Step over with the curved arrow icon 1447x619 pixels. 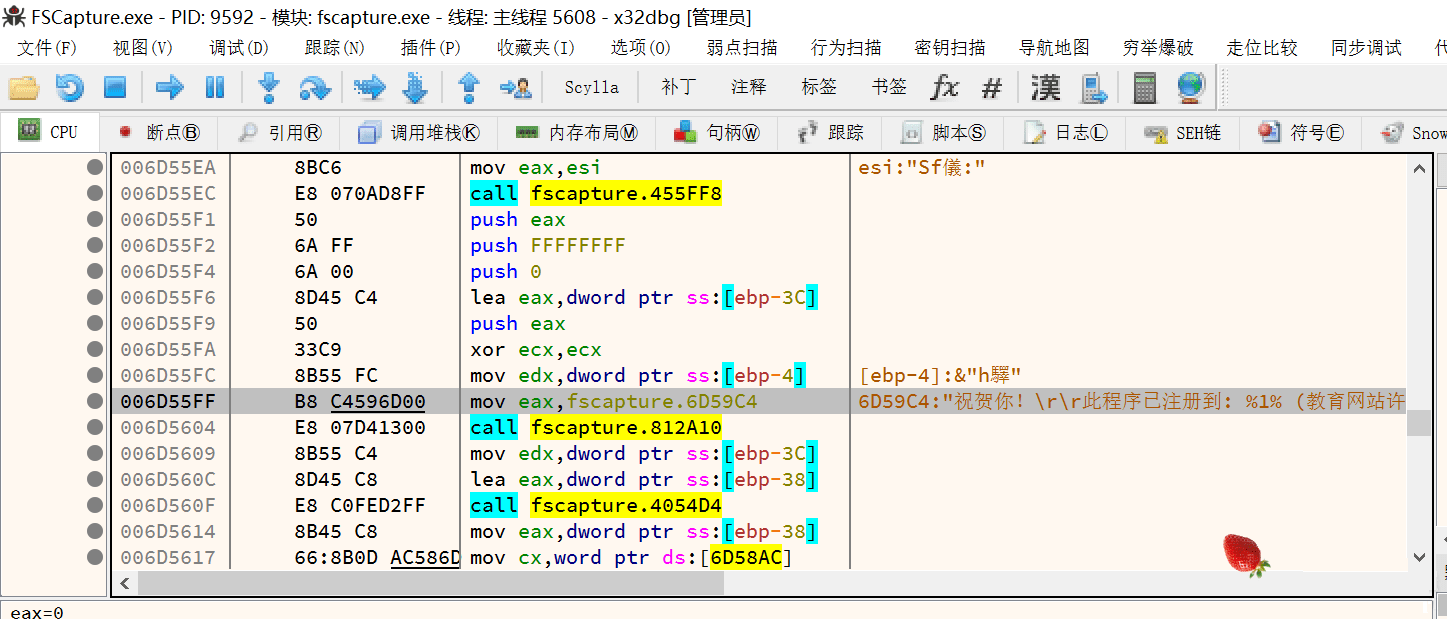point(315,88)
